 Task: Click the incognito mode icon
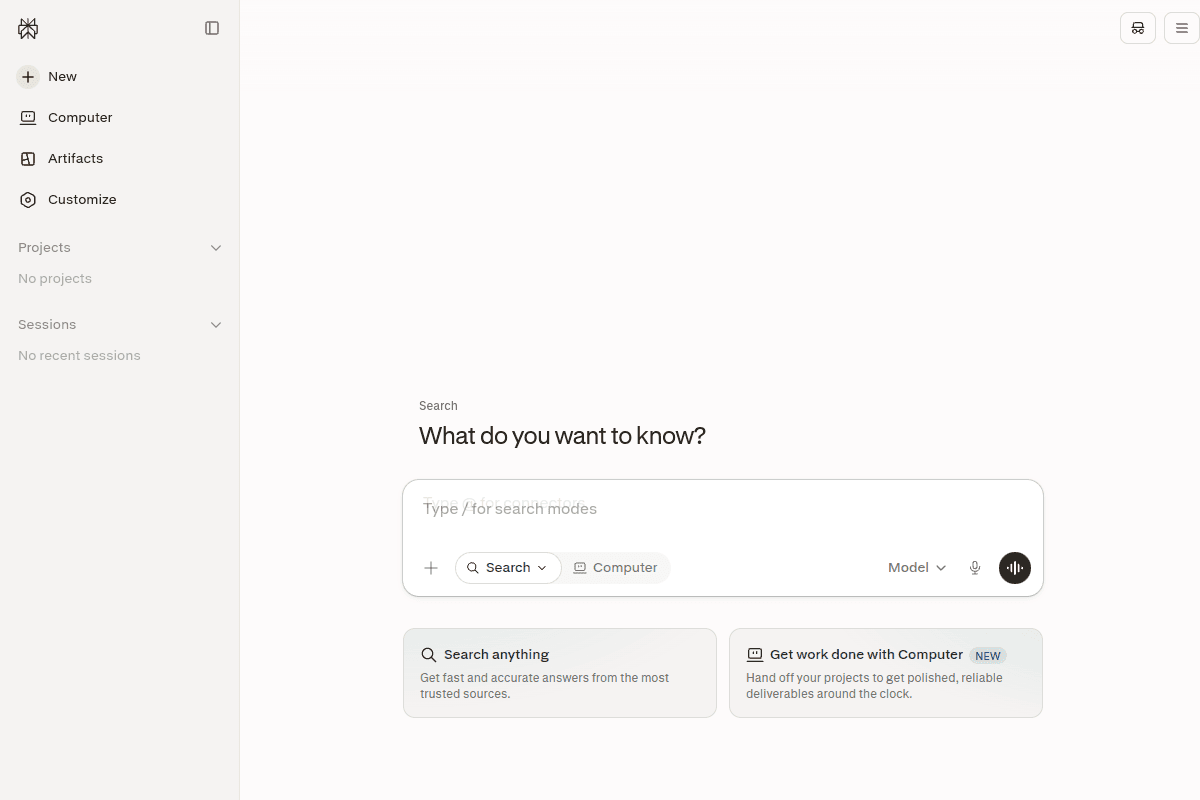[x=1138, y=28]
